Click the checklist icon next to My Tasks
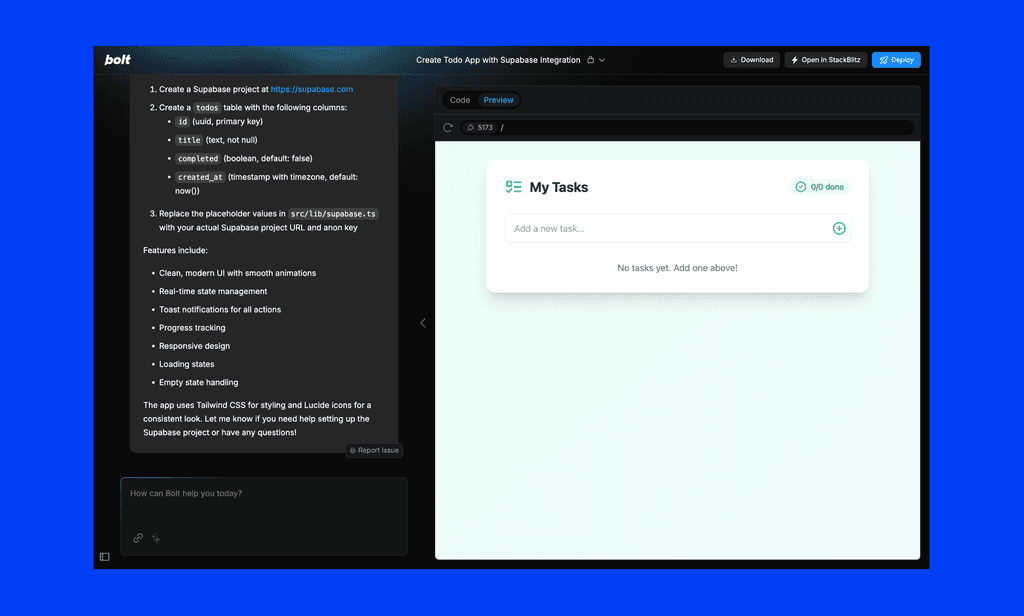This screenshot has height=616, width=1024. point(513,187)
